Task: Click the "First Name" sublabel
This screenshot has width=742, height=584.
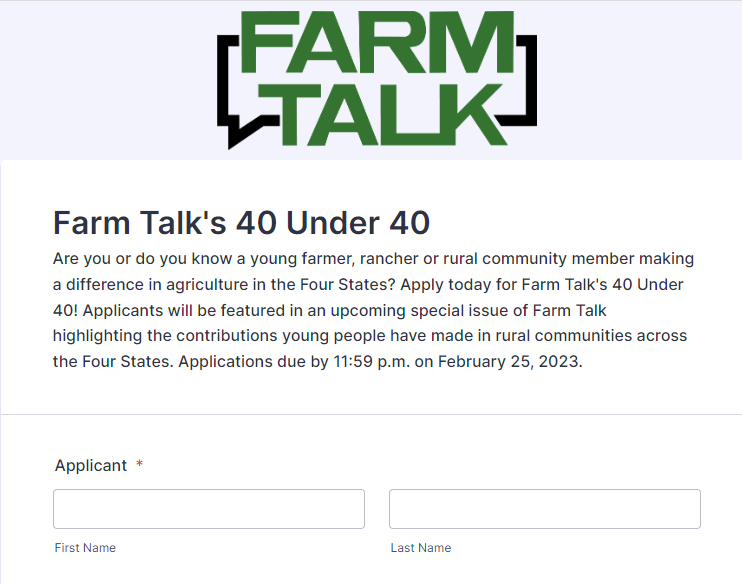Action: [85, 548]
